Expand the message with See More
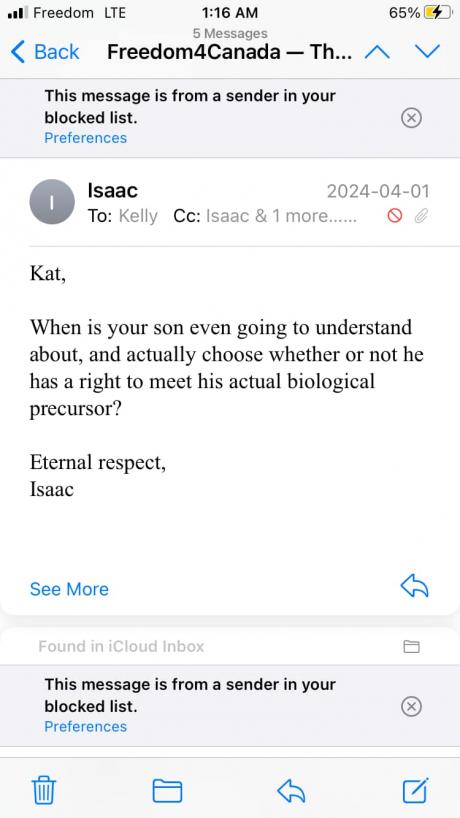This screenshot has width=460, height=818. pos(69,589)
